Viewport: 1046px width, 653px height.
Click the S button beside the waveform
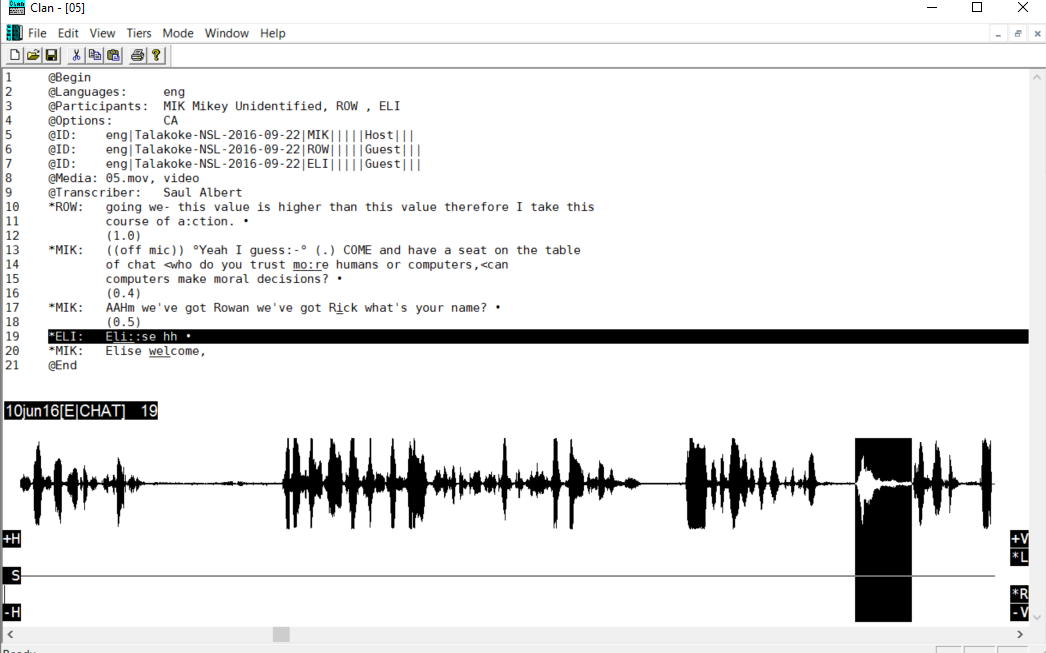pos(13,575)
